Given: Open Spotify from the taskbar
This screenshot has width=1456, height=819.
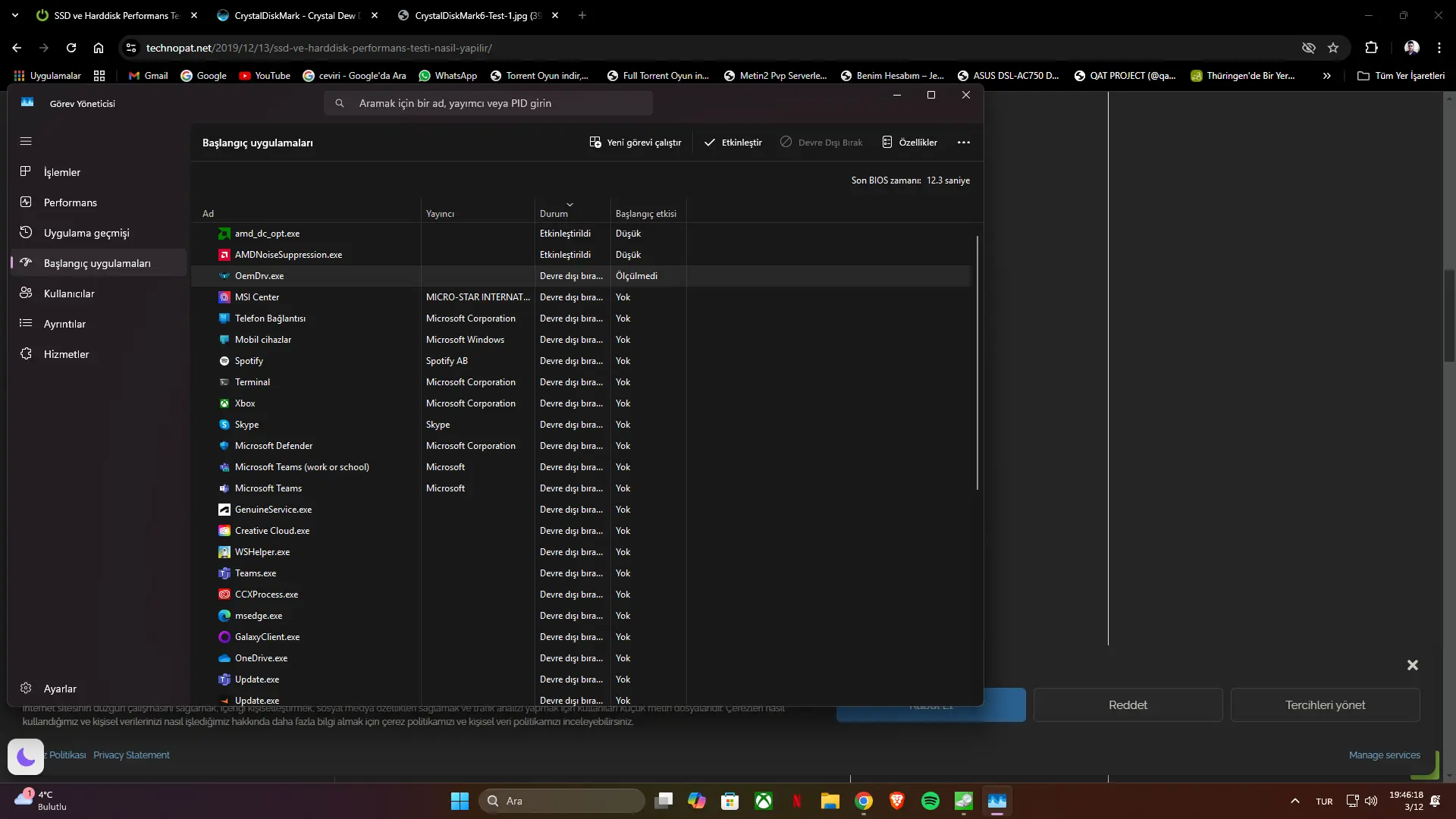Looking at the screenshot, I should [x=930, y=801].
